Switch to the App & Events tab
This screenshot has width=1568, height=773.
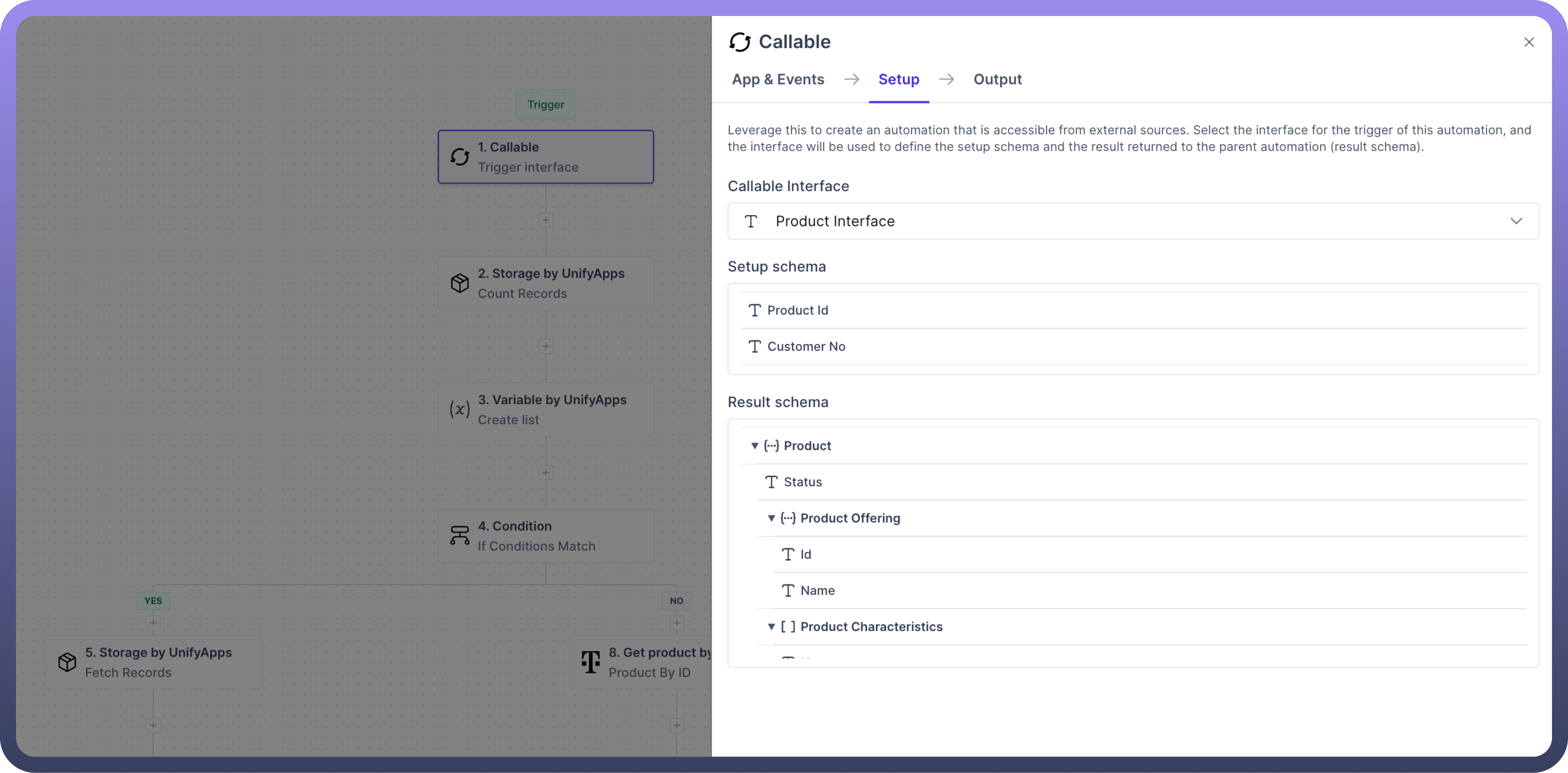[x=777, y=79]
